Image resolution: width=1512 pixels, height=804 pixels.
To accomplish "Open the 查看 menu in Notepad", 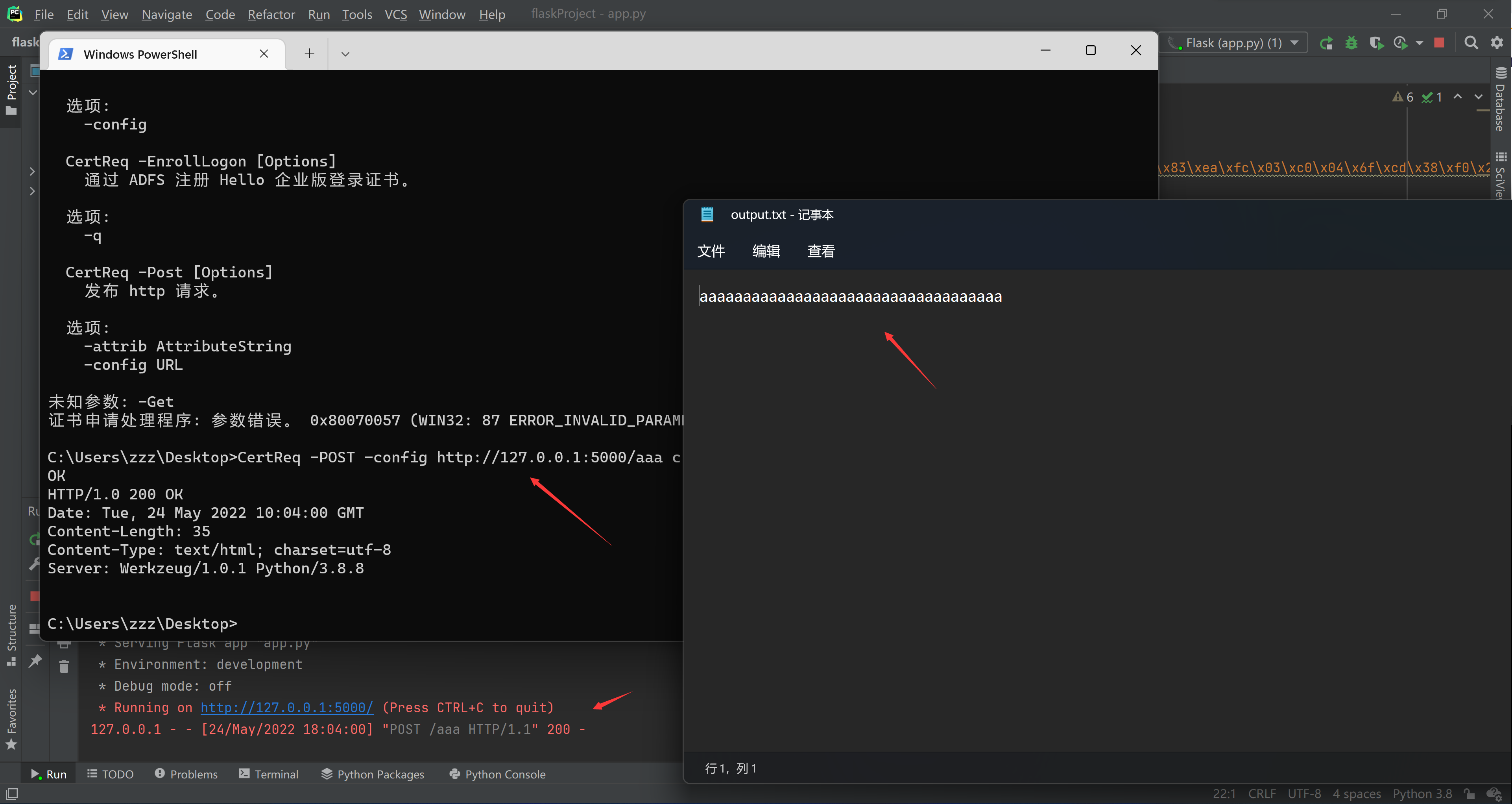I will pyautogui.click(x=821, y=251).
